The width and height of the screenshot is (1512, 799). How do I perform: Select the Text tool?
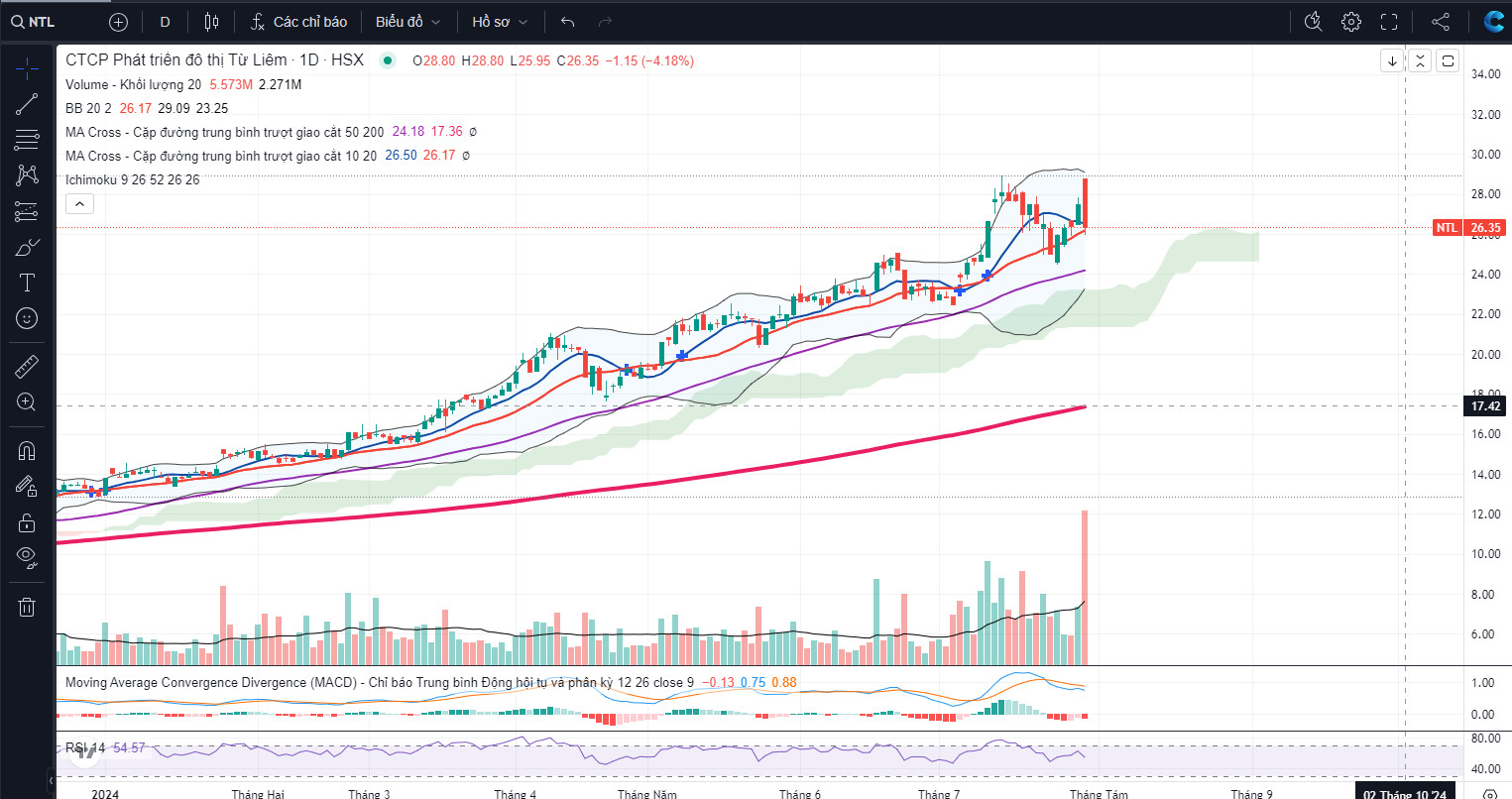[x=27, y=283]
